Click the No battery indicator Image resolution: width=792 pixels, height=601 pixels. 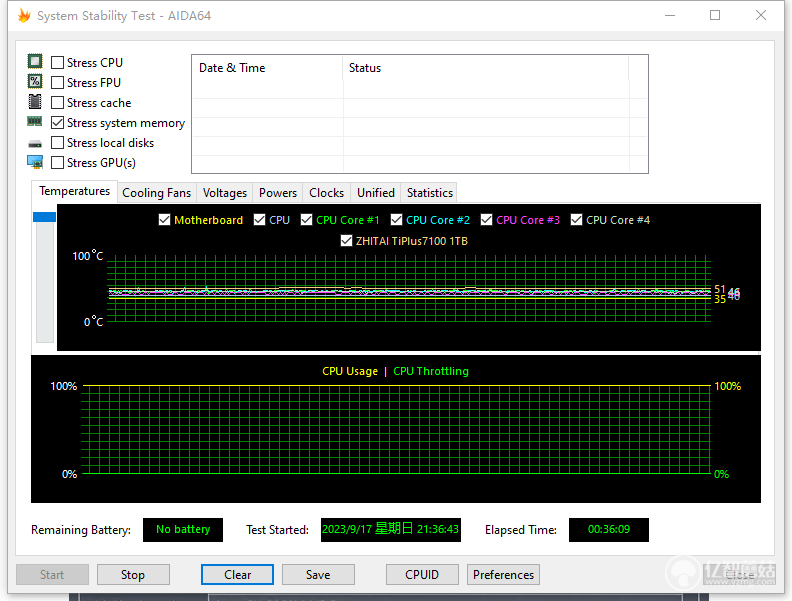[x=183, y=529]
